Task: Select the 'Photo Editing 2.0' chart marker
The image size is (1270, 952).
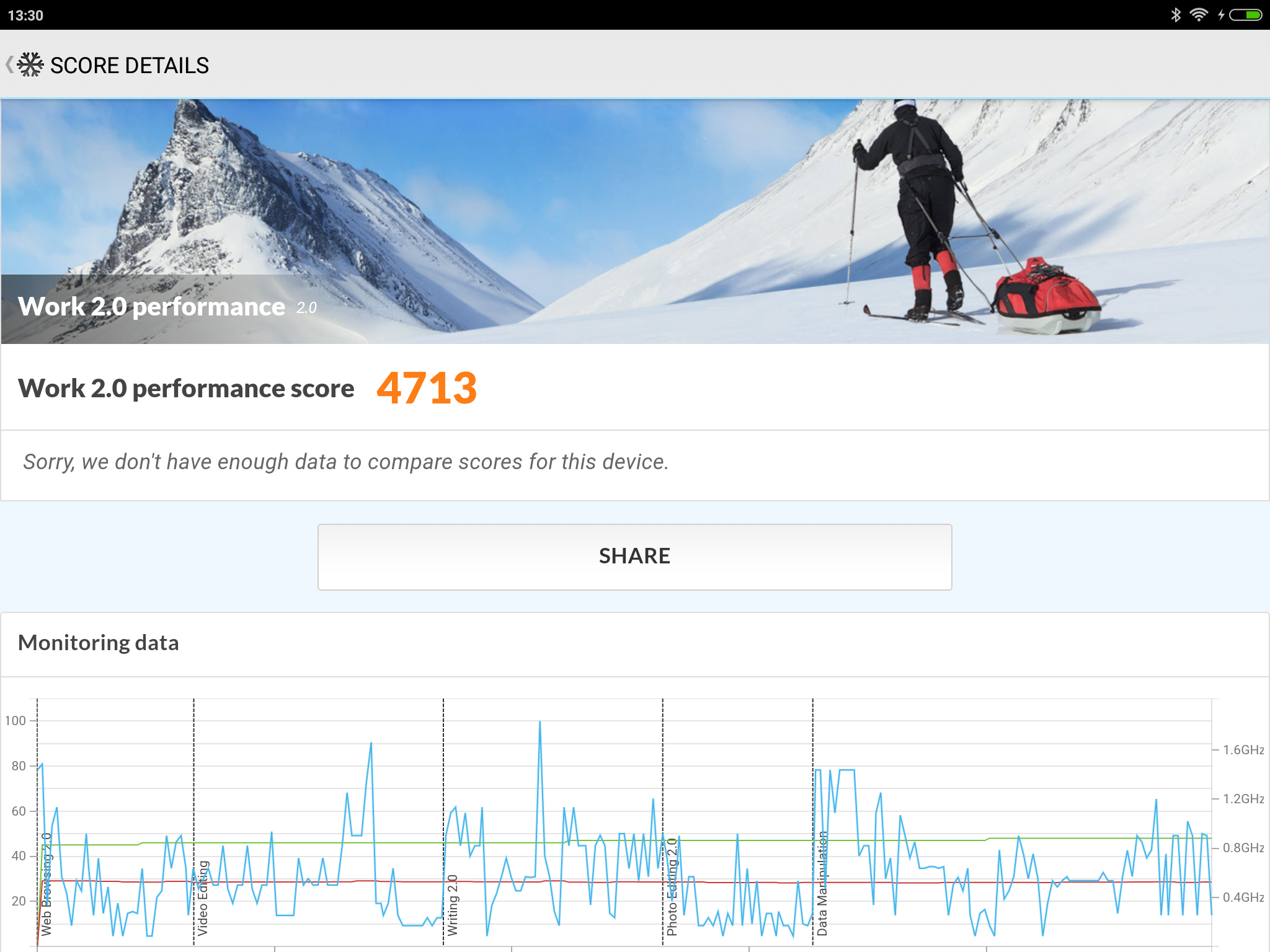Action: click(672, 887)
